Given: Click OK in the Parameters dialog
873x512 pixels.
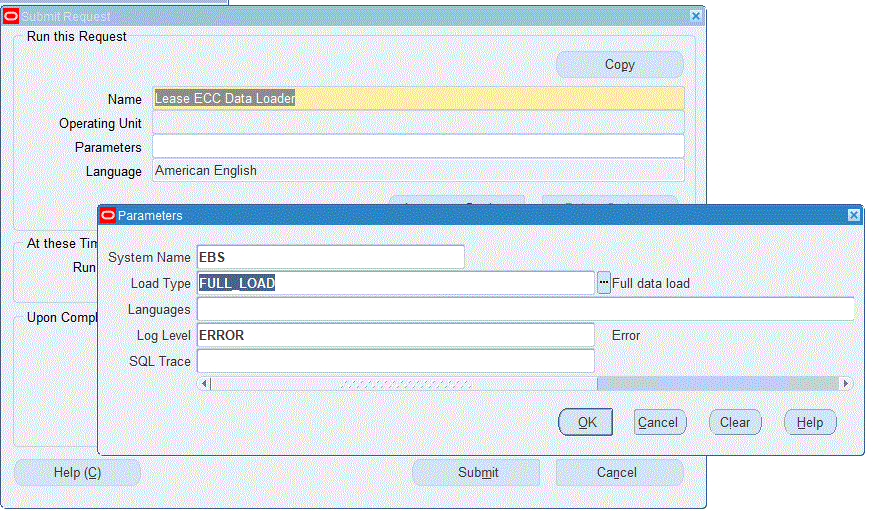Looking at the screenshot, I should pos(586,422).
